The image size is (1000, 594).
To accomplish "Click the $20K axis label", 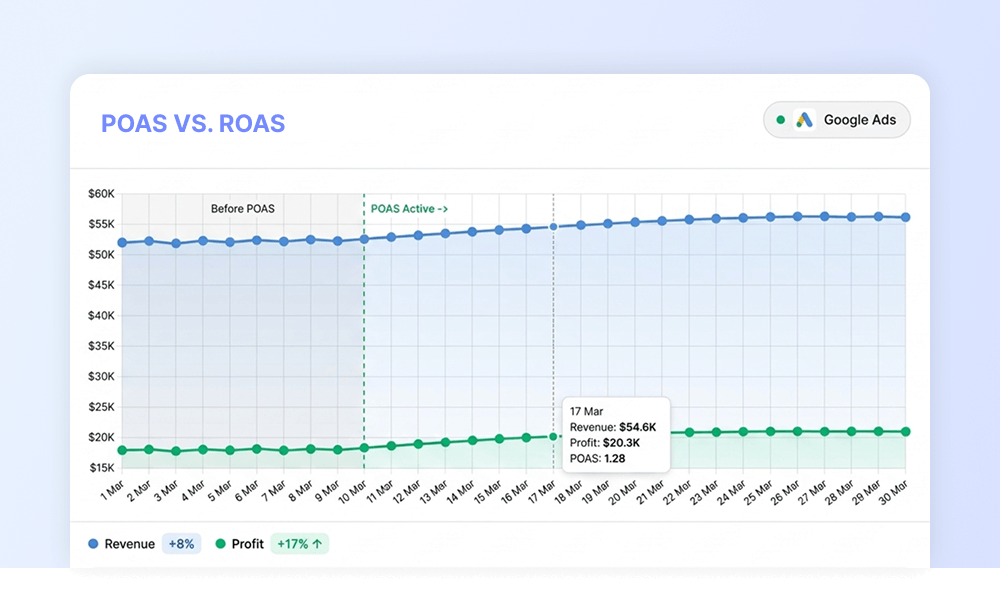I will (x=101, y=437).
